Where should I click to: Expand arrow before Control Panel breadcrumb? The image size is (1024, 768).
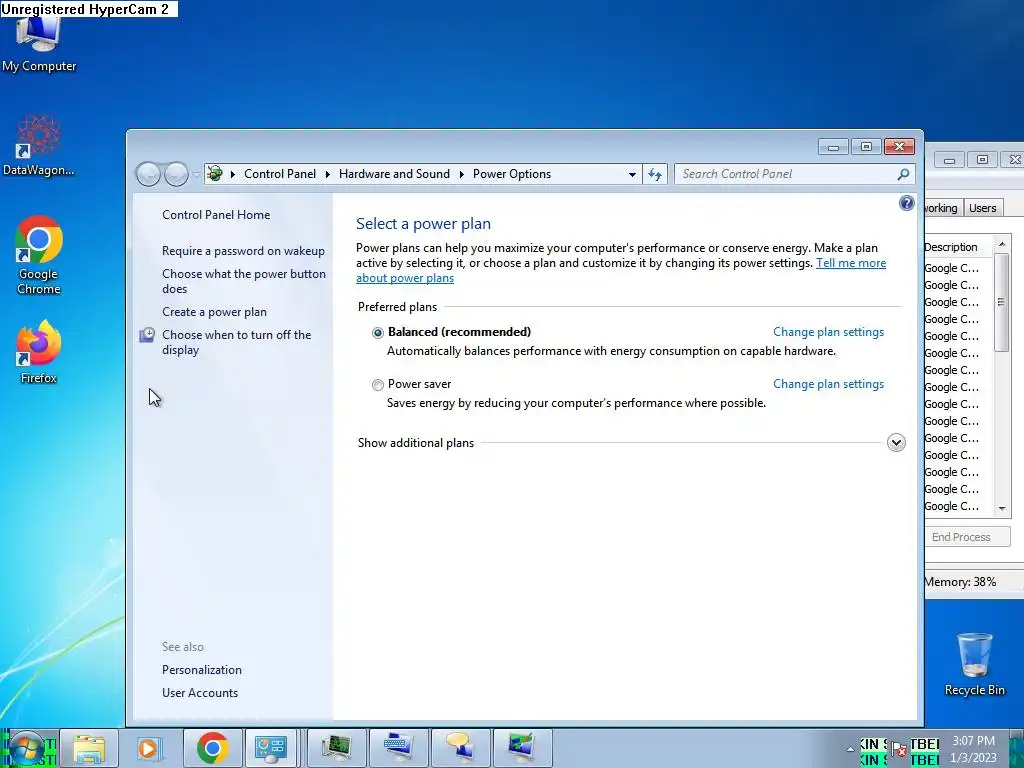point(233,174)
